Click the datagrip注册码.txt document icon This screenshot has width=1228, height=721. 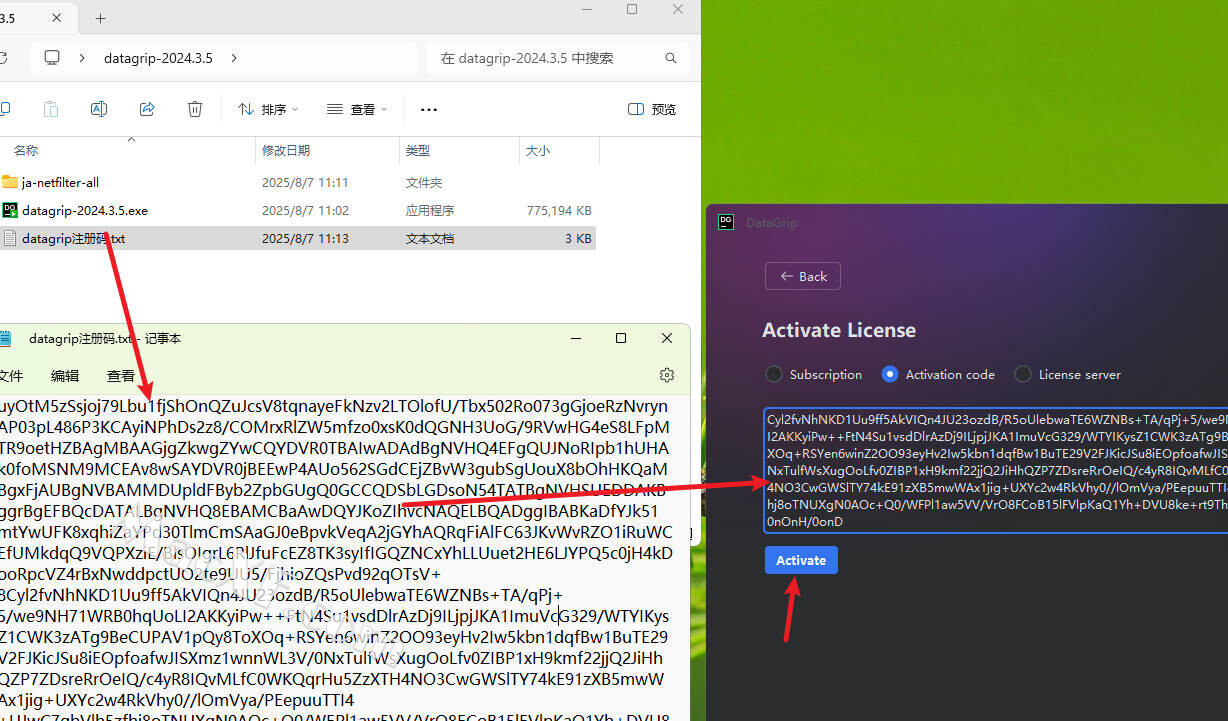(10, 238)
